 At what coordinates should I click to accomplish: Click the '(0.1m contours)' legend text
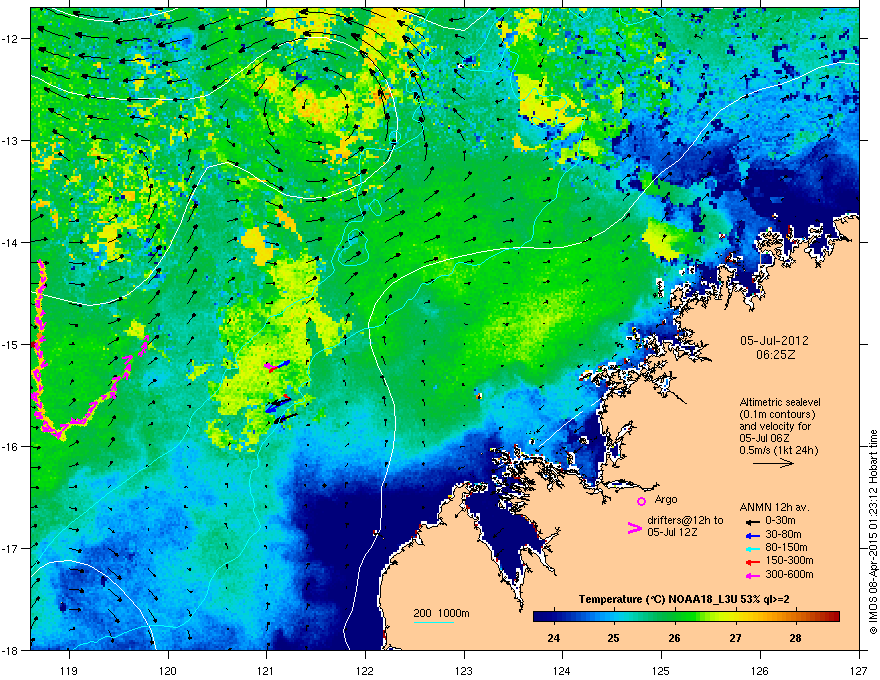click(777, 415)
